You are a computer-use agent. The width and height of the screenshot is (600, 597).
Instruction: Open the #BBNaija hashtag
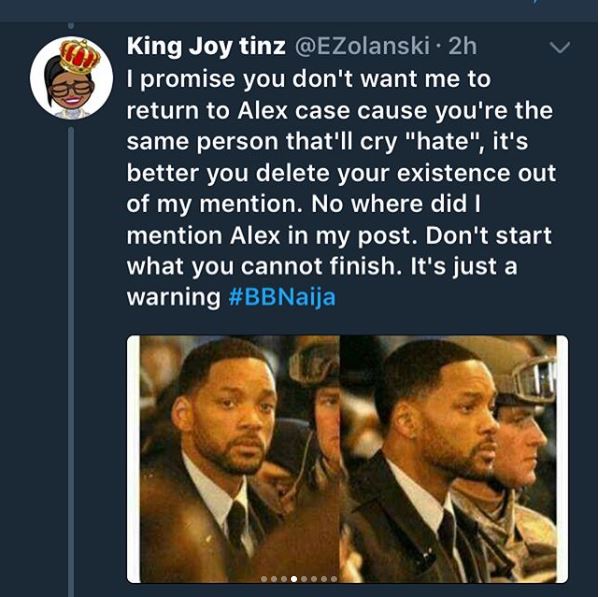[x=290, y=298]
